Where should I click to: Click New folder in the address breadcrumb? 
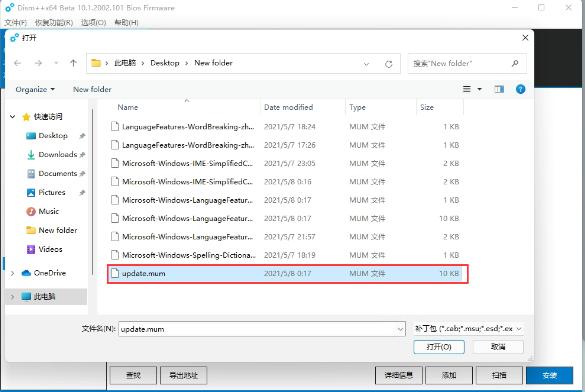[x=213, y=63]
